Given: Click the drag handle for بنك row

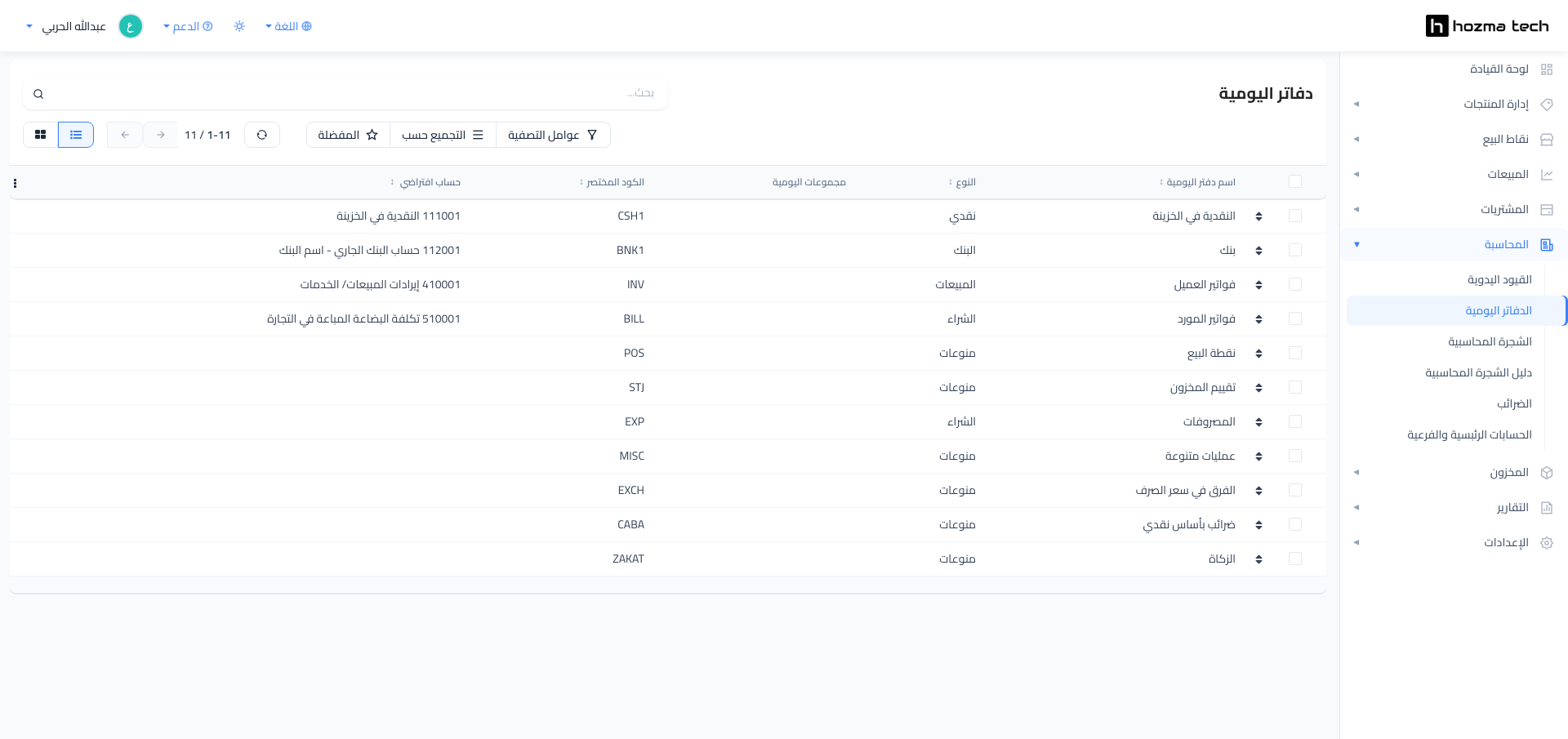Looking at the screenshot, I should pyautogui.click(x=1258, y=251).
